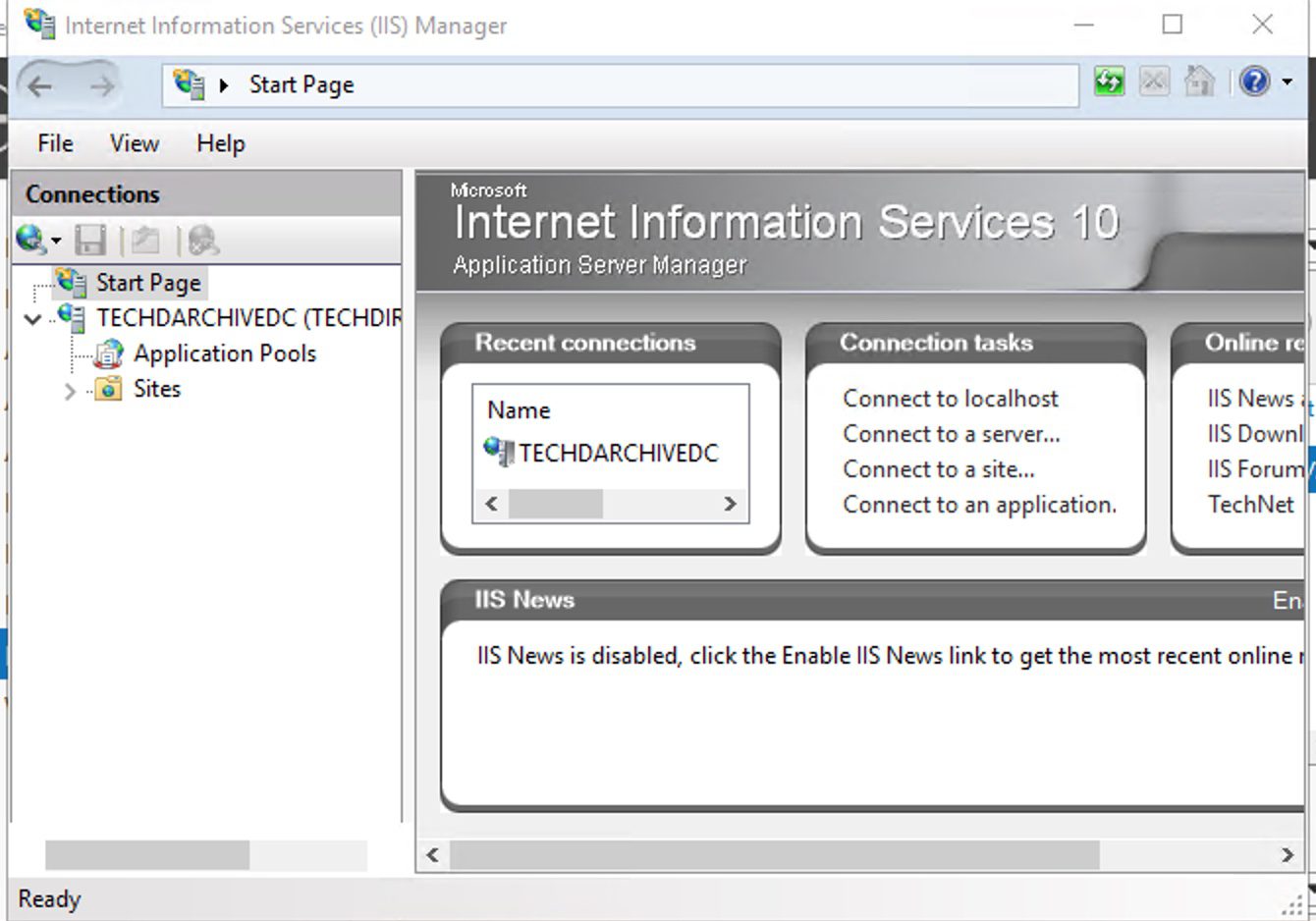Click the Connection tasks panel heading

click(936, 343)
